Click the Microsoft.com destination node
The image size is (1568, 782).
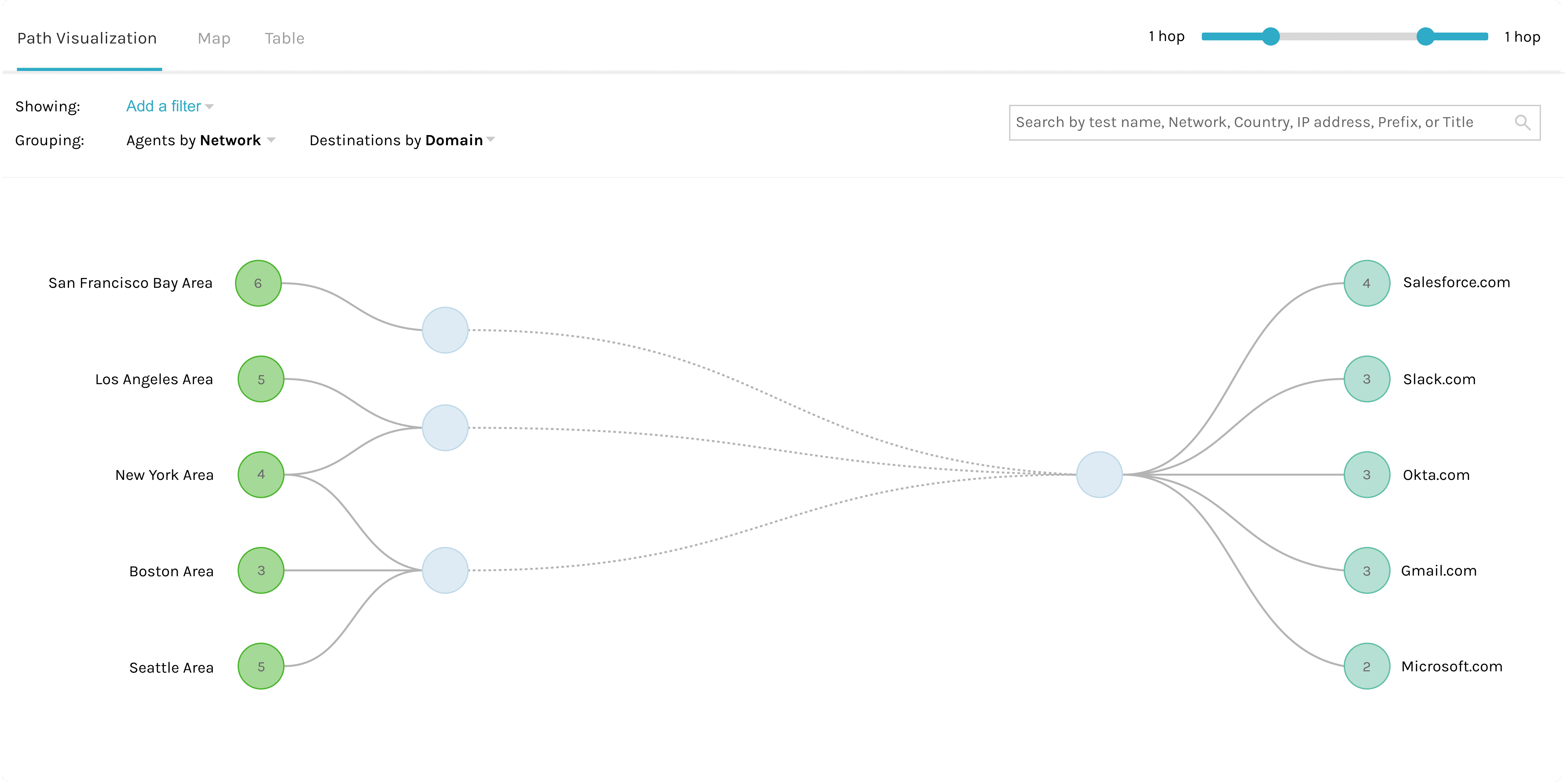1367,666
